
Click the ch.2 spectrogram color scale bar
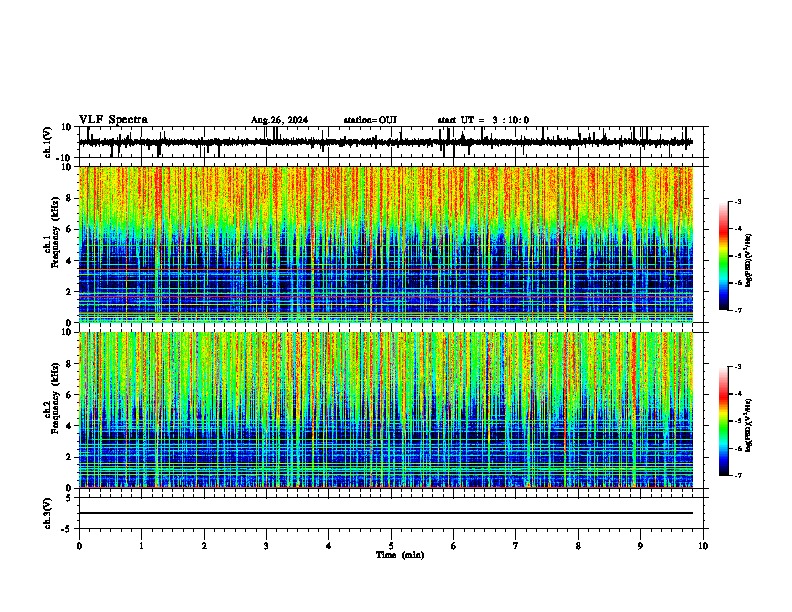723,421
